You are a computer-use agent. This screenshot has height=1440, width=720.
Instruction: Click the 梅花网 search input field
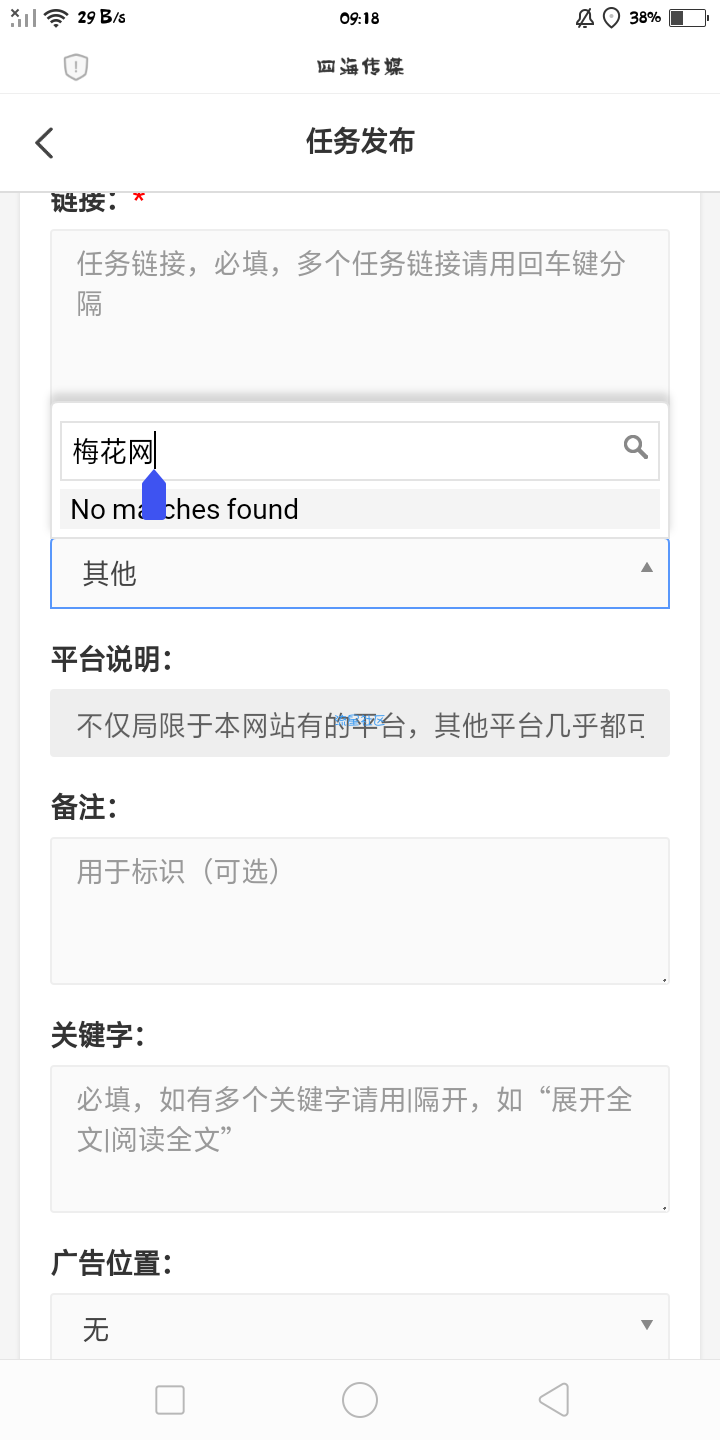360,451
